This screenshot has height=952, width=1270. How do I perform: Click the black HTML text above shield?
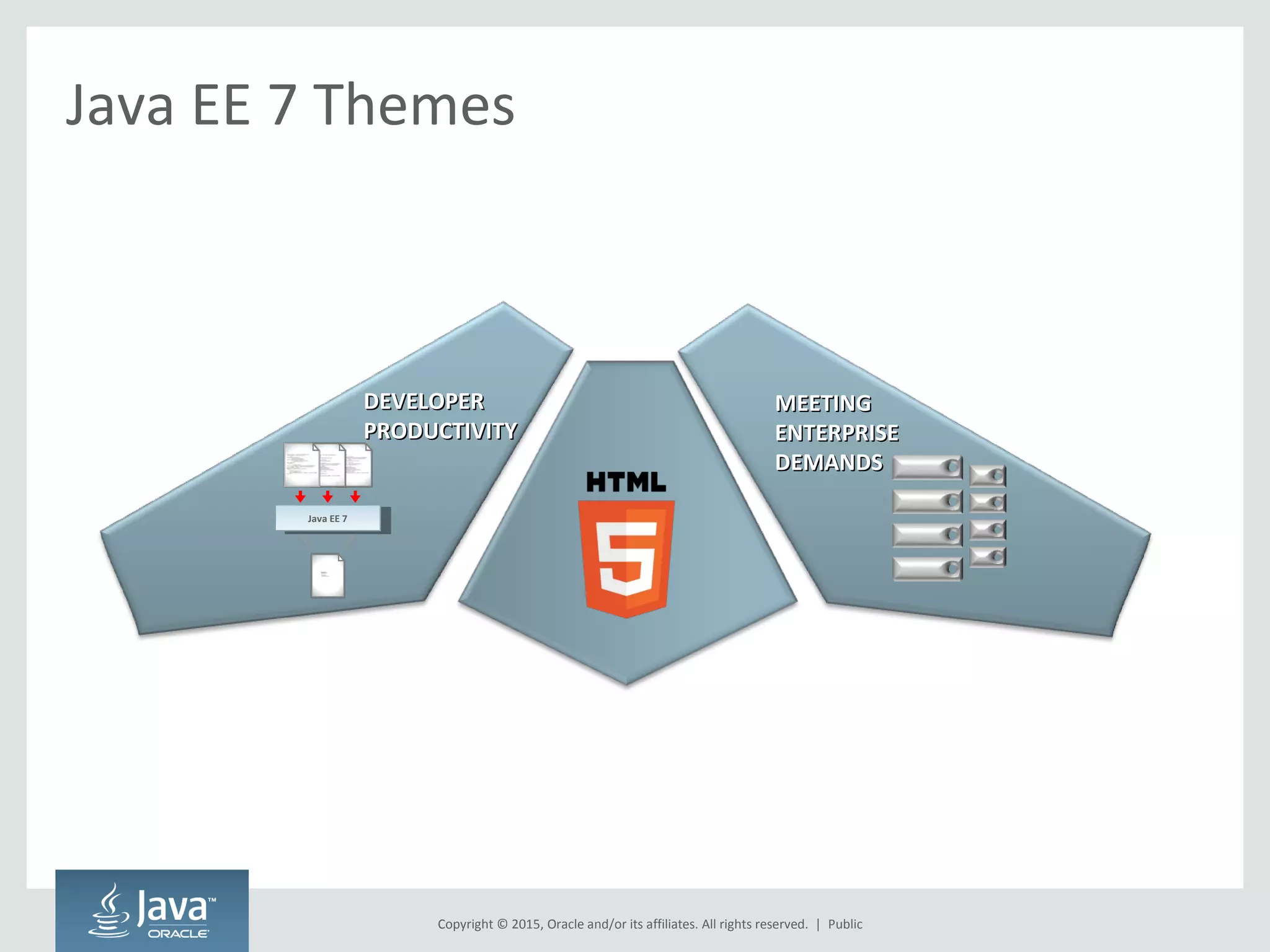click(x=626, y=482)
